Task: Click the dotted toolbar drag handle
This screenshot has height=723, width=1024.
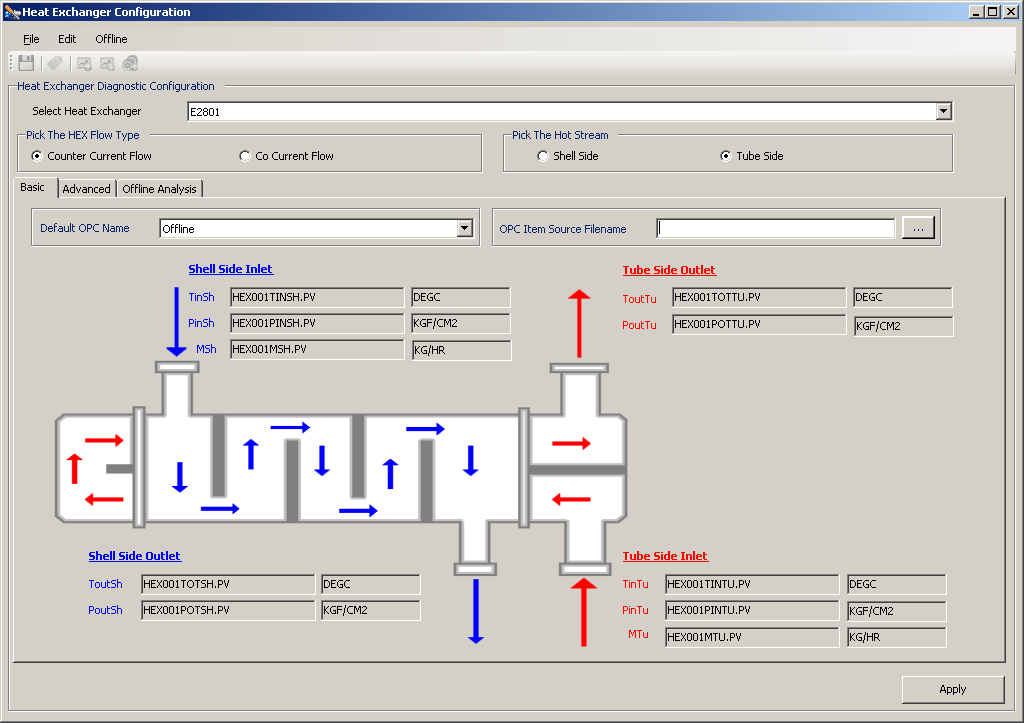Action: pos(11,62)
